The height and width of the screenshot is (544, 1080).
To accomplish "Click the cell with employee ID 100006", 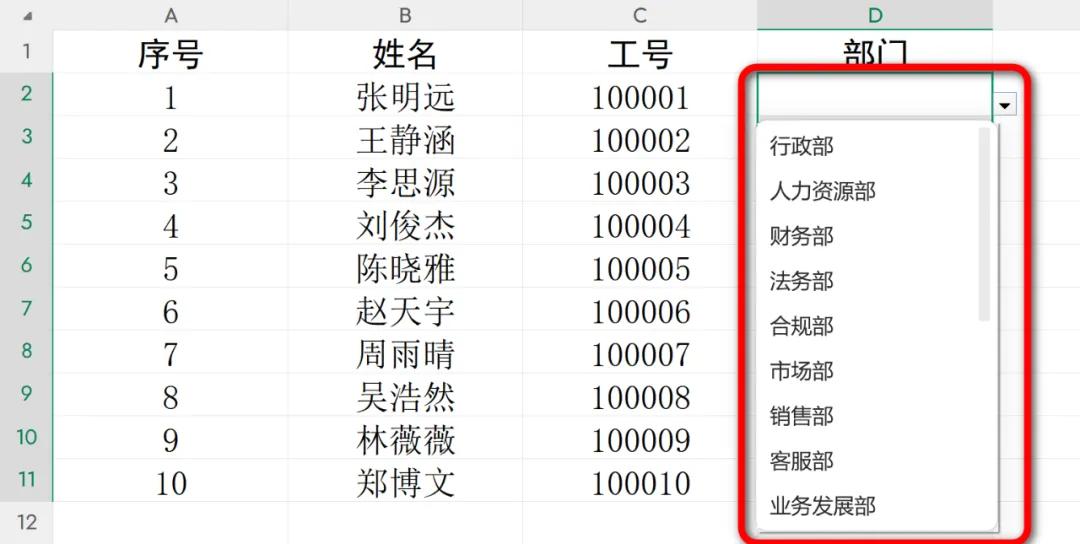I will (x=640, y=308).
